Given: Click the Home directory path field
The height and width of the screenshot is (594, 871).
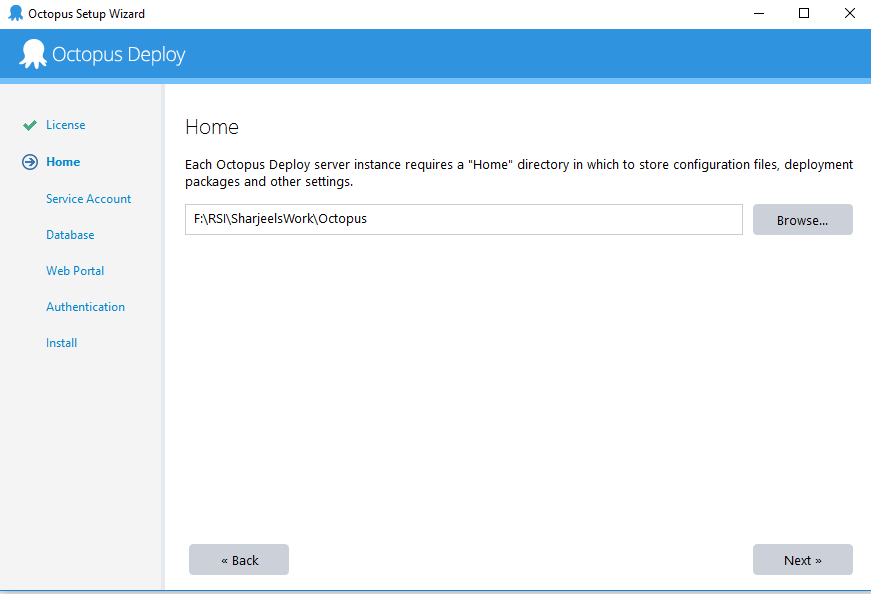Looking at the screenshot, I should pos(464,219).
